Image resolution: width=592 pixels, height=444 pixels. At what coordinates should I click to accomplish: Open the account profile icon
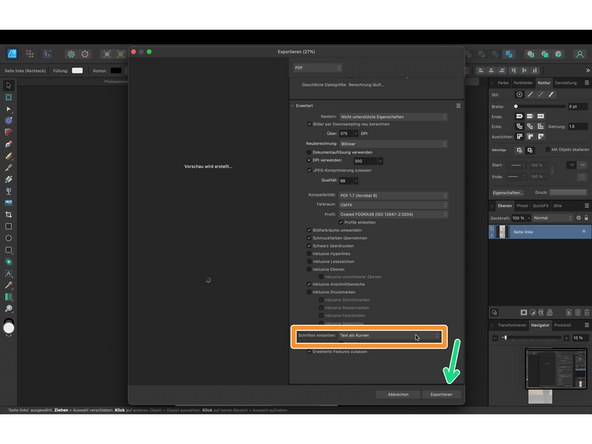coord(580,54)
